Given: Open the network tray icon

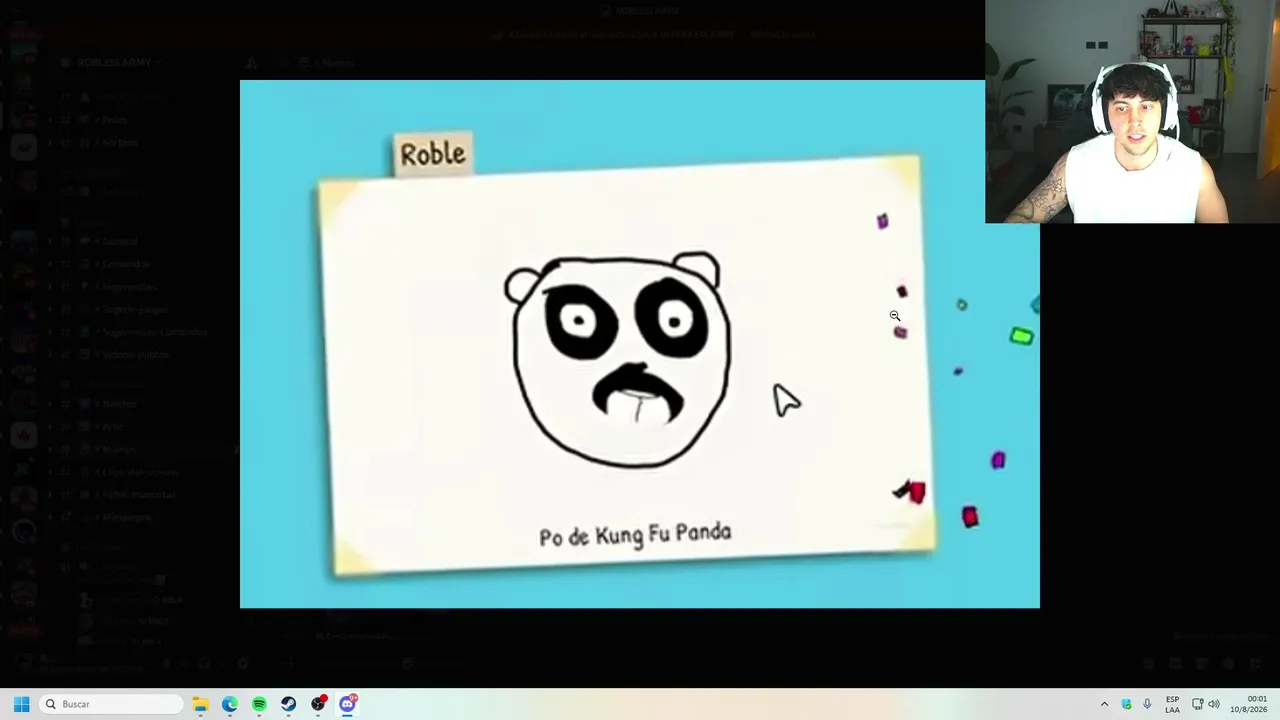Looking at the screenshot, I should (x=1197, y=704).
